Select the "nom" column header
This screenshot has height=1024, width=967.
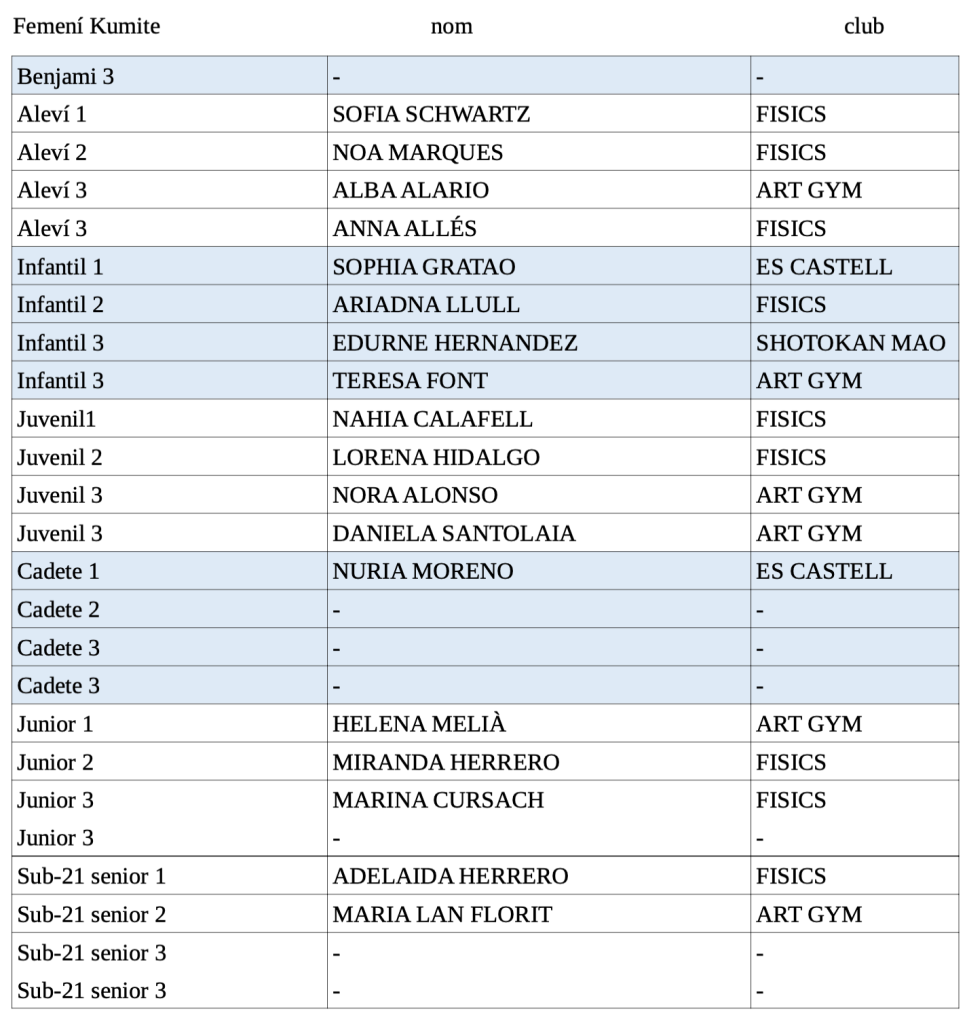tap(451, 27)
